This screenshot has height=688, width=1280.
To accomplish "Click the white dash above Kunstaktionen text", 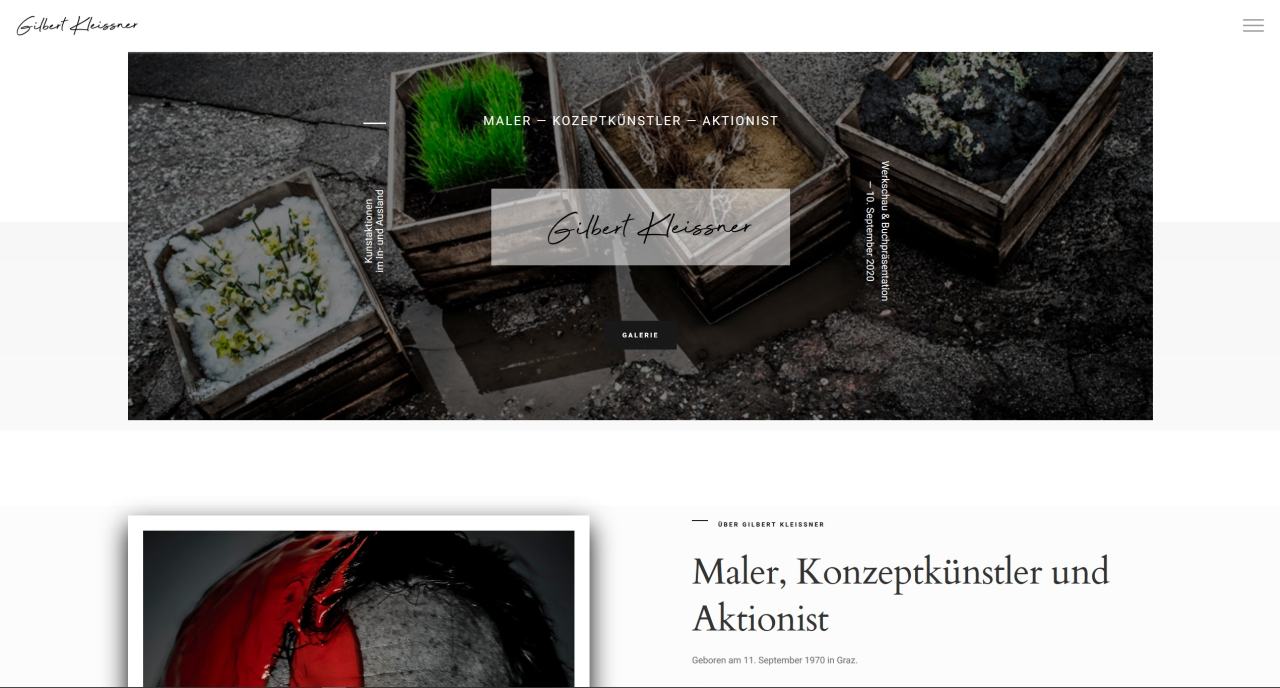I will pyautogui.click(x=374, y=123).
